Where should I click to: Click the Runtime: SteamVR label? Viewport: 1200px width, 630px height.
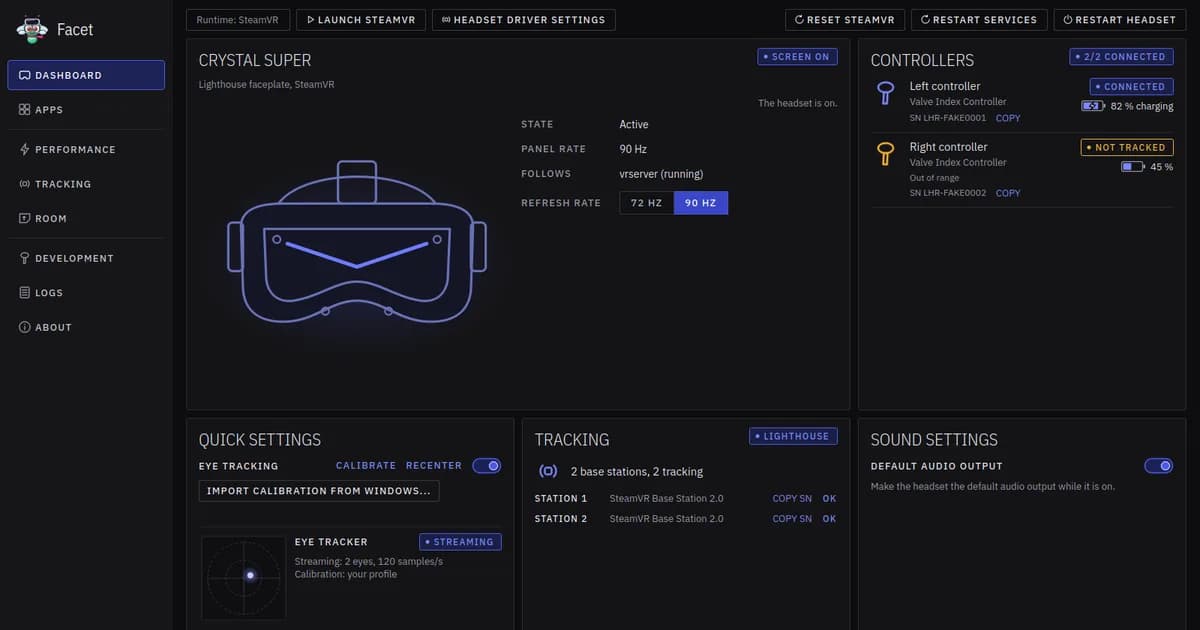tap(236, 19)
